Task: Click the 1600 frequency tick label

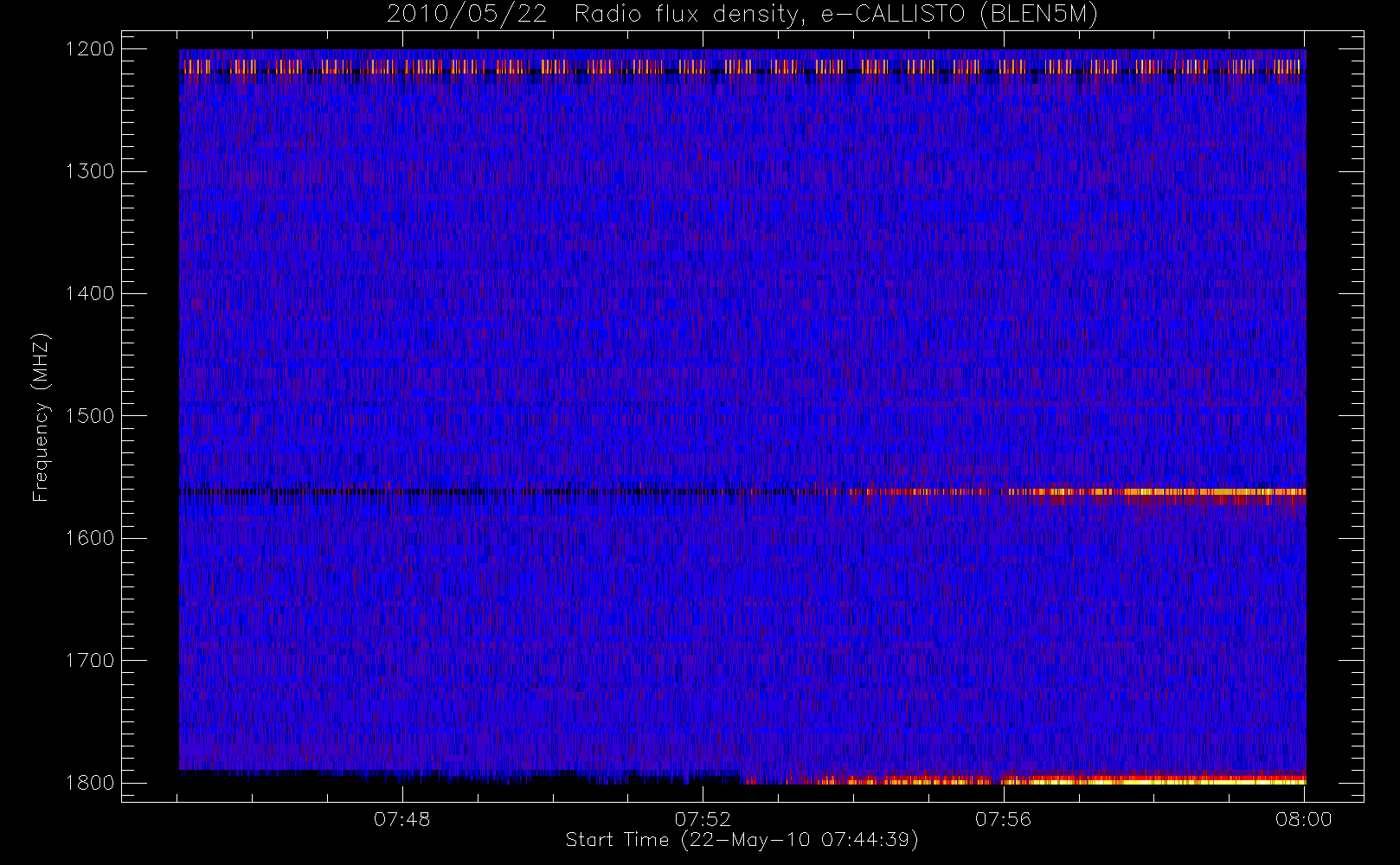Action: click(90, 538)
